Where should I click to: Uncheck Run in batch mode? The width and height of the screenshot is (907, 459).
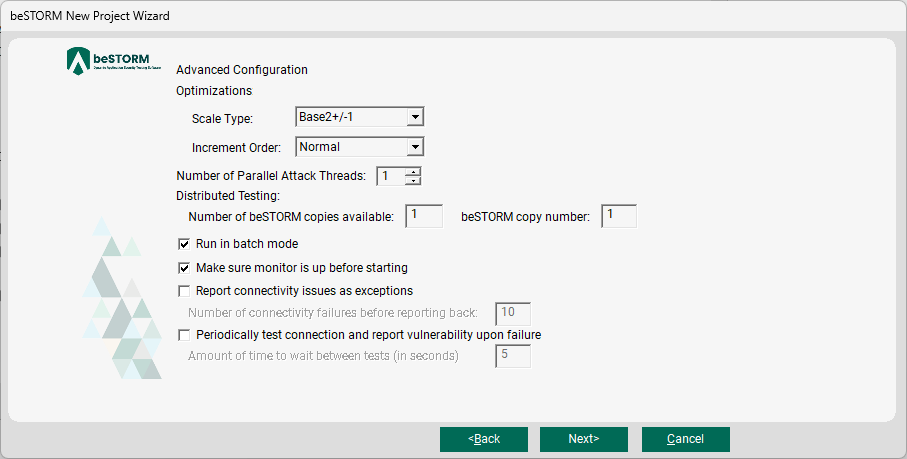click(184, 244)
